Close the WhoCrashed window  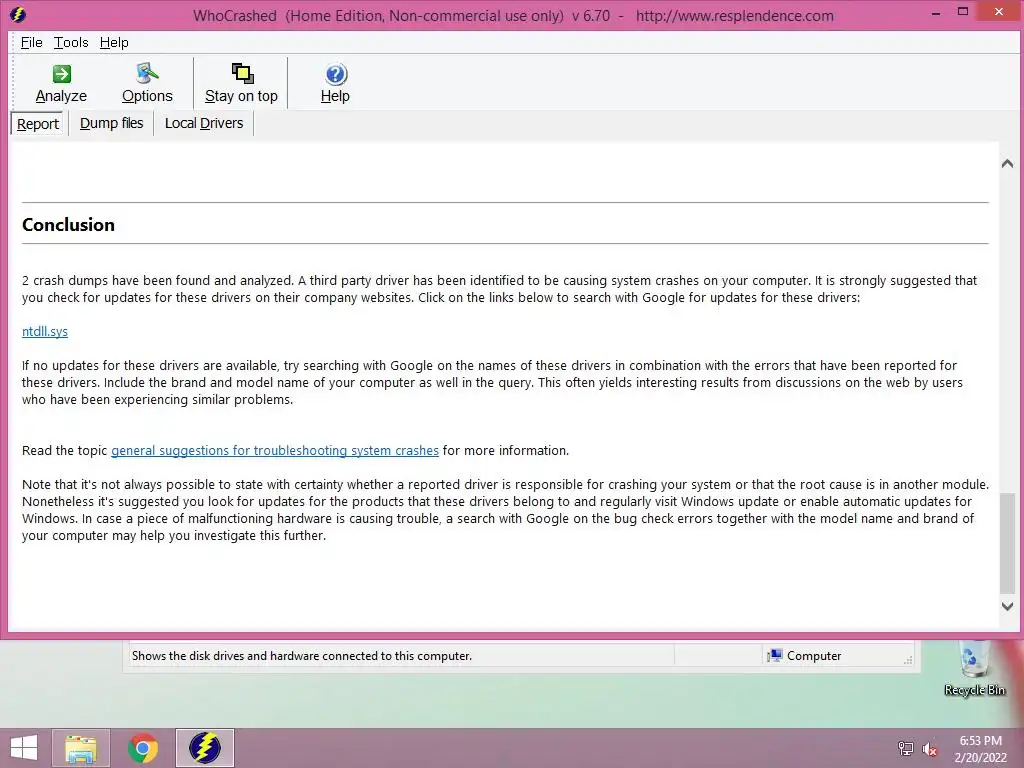pyautogui.click(x=999, y=12)
